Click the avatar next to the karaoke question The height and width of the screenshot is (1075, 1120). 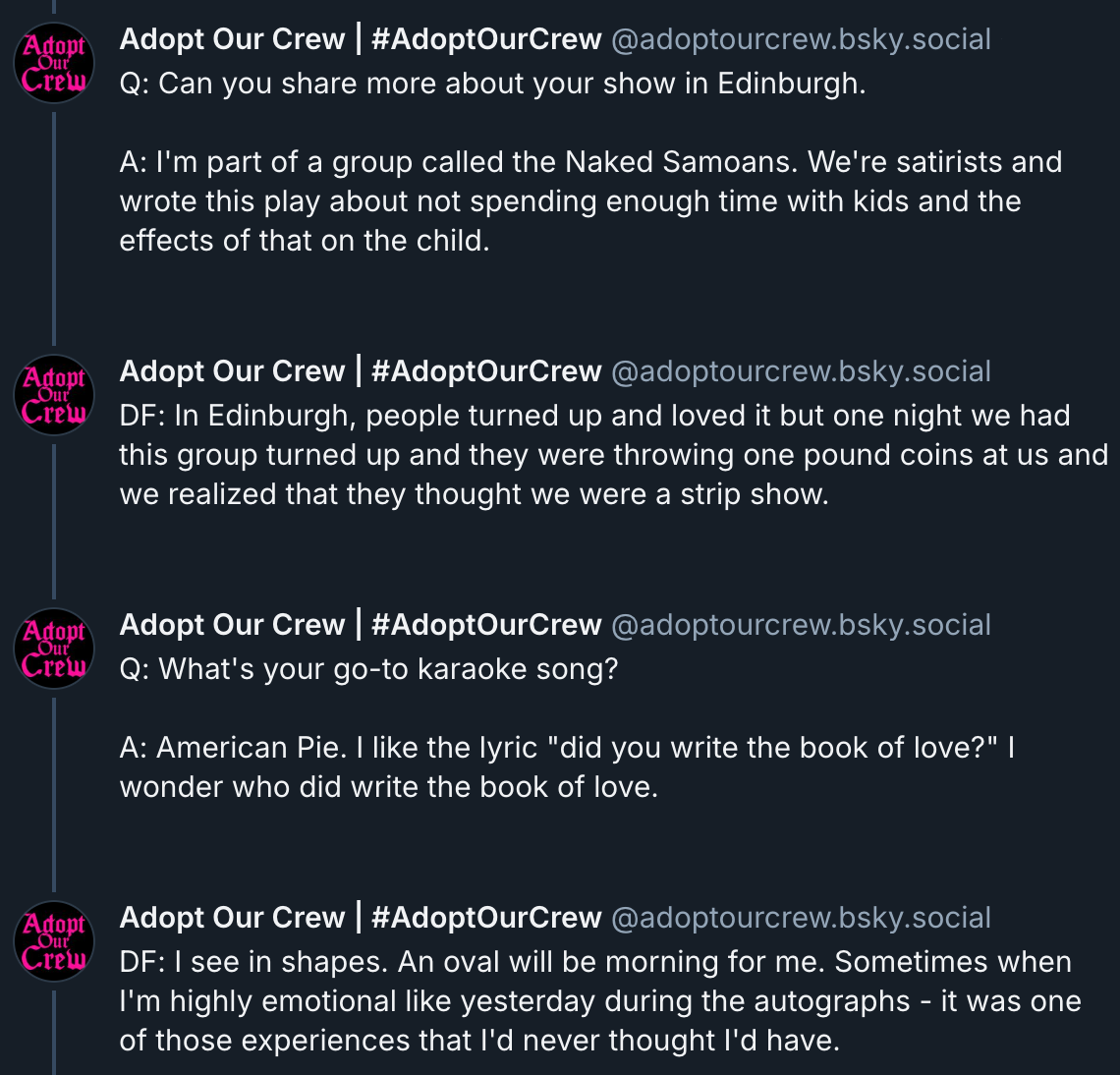[x=54, y=646]
